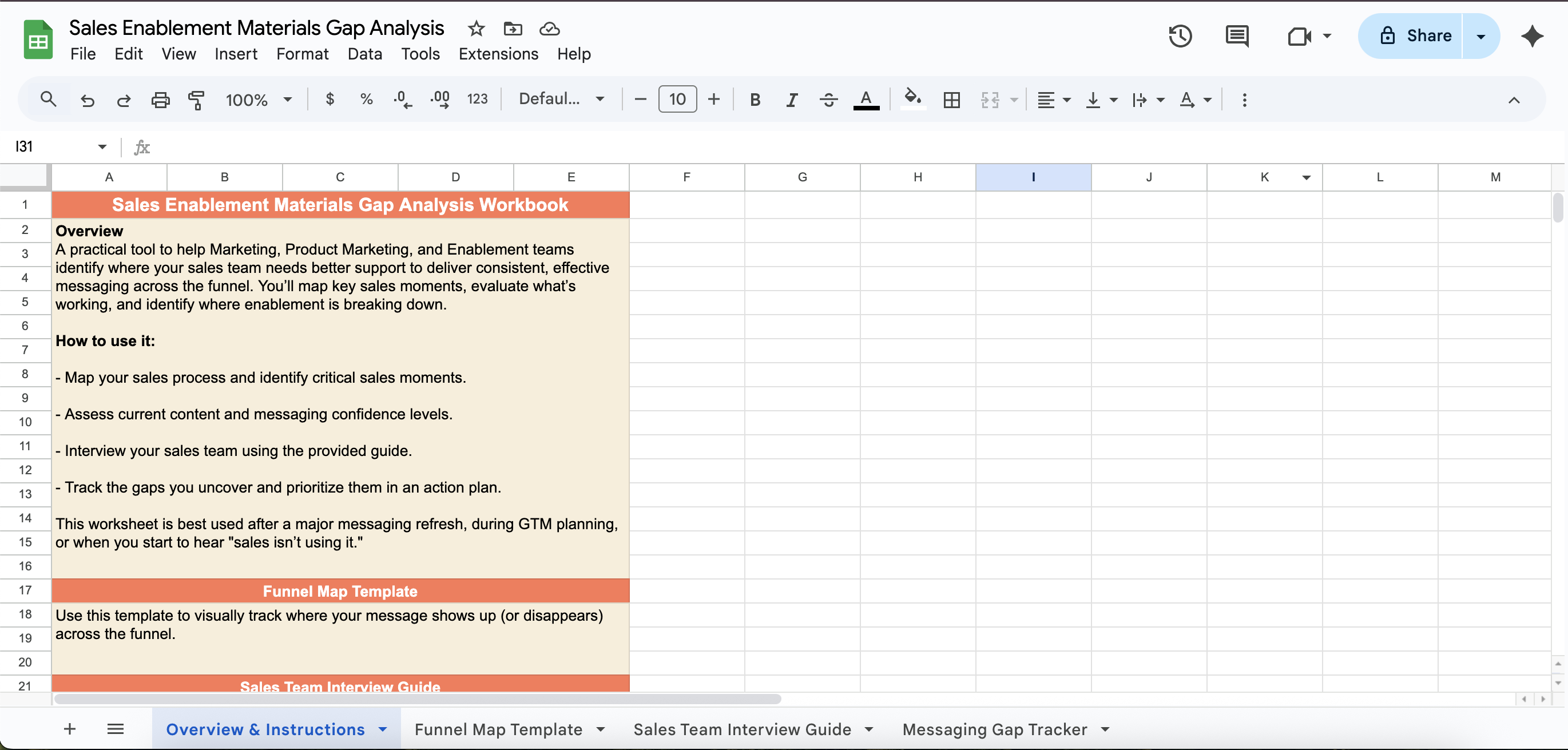Open the zoom 100% dropdown

[x=259, y=99]
